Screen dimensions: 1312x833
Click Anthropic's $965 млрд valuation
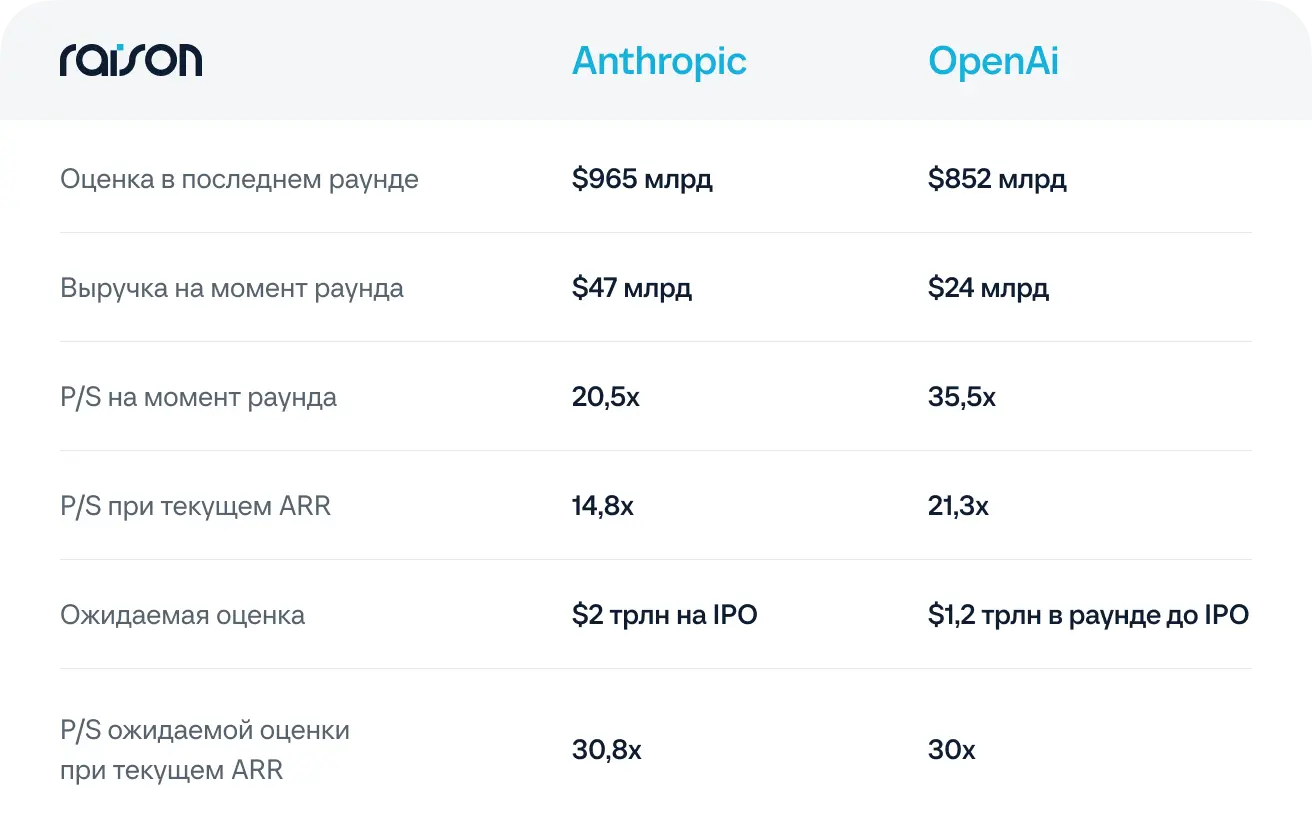point(642,180)
